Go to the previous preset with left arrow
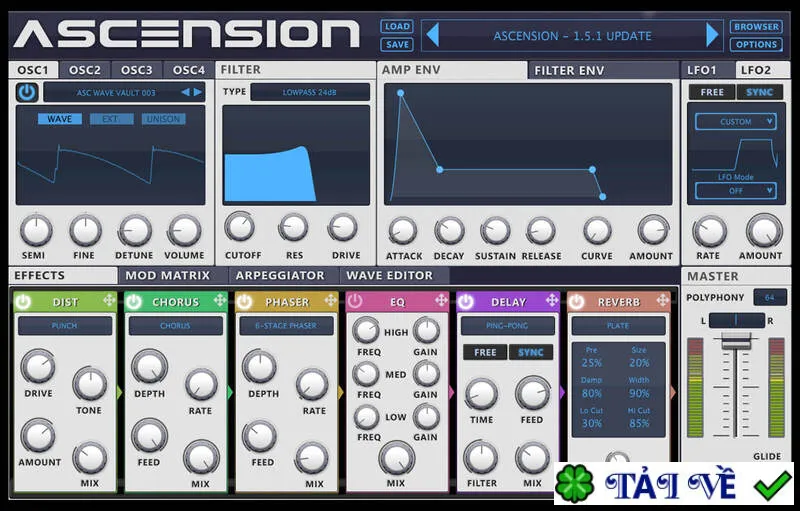 [x=433, y=35]
